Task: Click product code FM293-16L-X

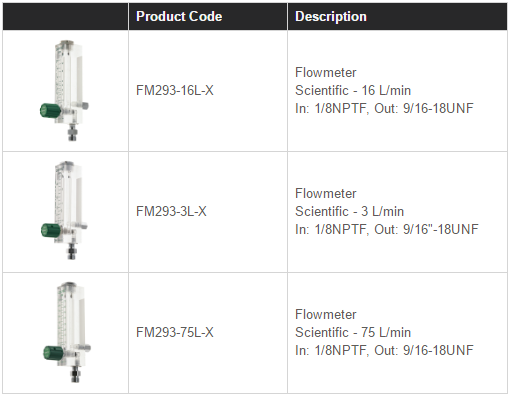Action: (x=175, y=90)
